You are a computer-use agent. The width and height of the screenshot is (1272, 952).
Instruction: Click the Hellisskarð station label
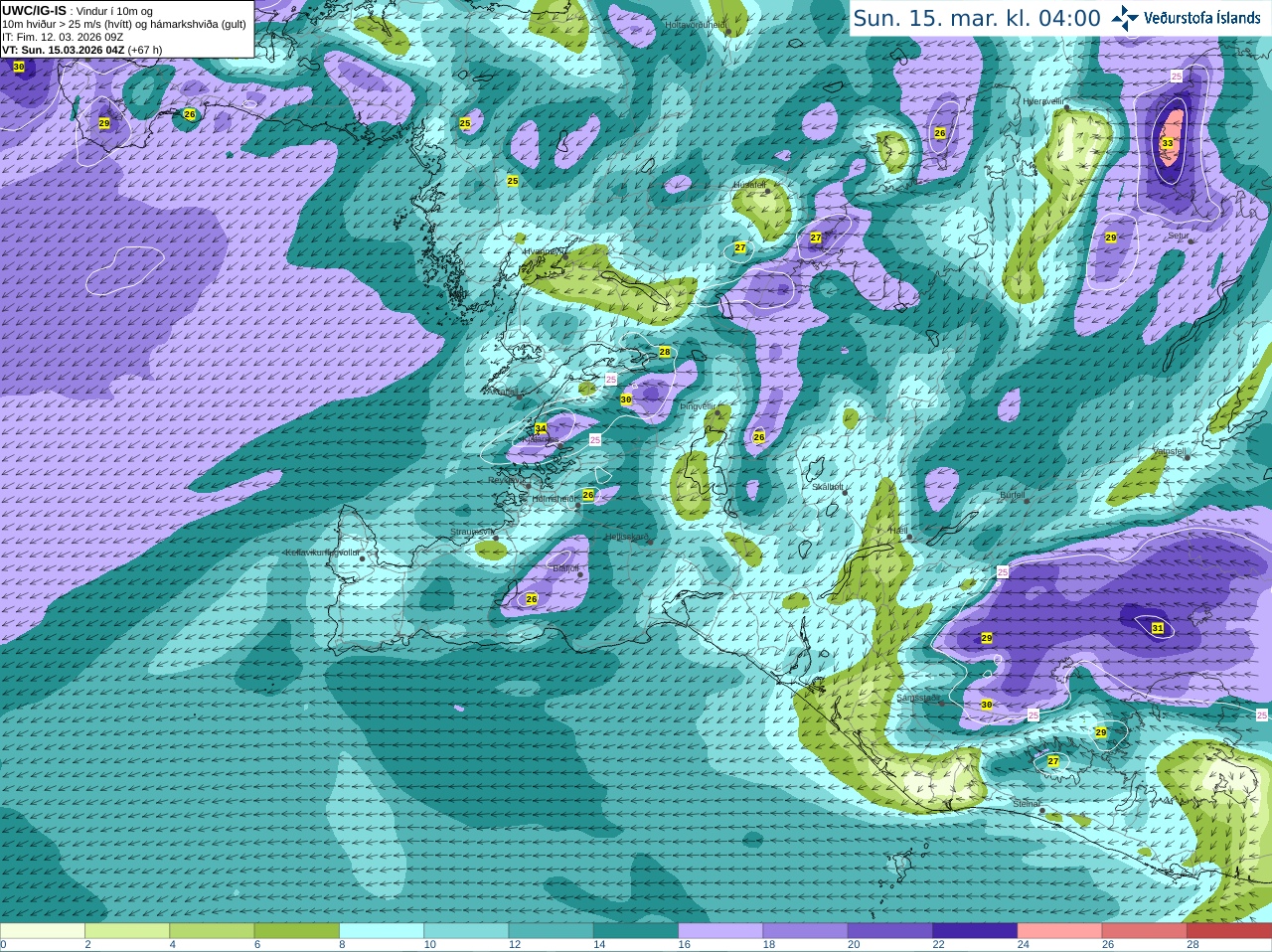[626, 537]
